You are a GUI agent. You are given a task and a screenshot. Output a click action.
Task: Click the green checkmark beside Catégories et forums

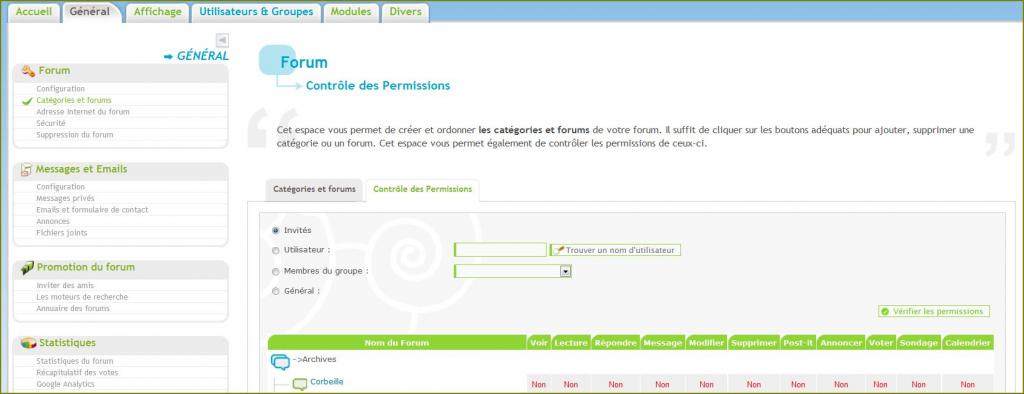click(27, 101)
